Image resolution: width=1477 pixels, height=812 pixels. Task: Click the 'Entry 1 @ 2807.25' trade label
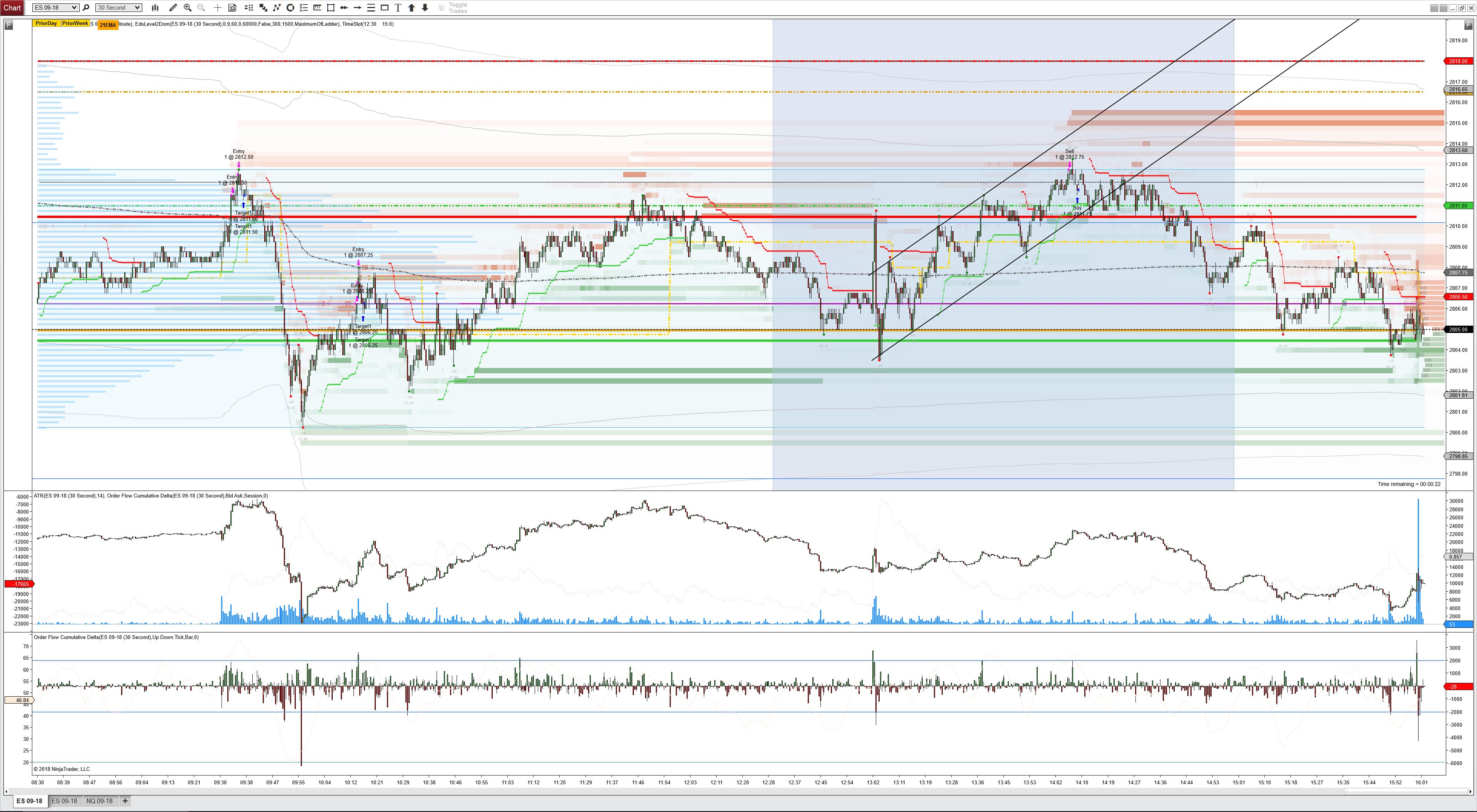(358, 252)
